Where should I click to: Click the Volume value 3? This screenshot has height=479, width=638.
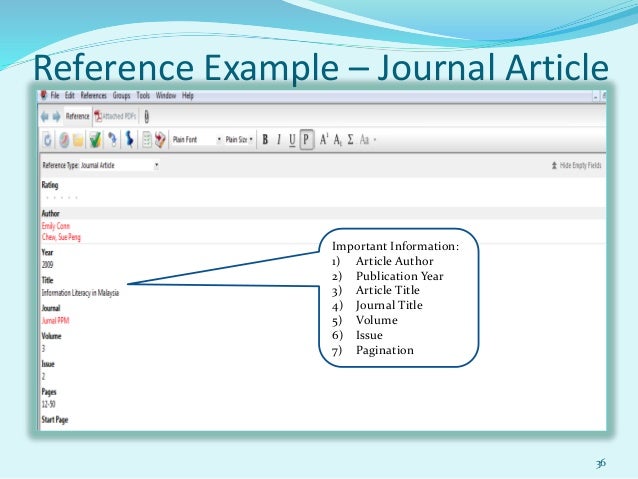[x=44, y=349]
